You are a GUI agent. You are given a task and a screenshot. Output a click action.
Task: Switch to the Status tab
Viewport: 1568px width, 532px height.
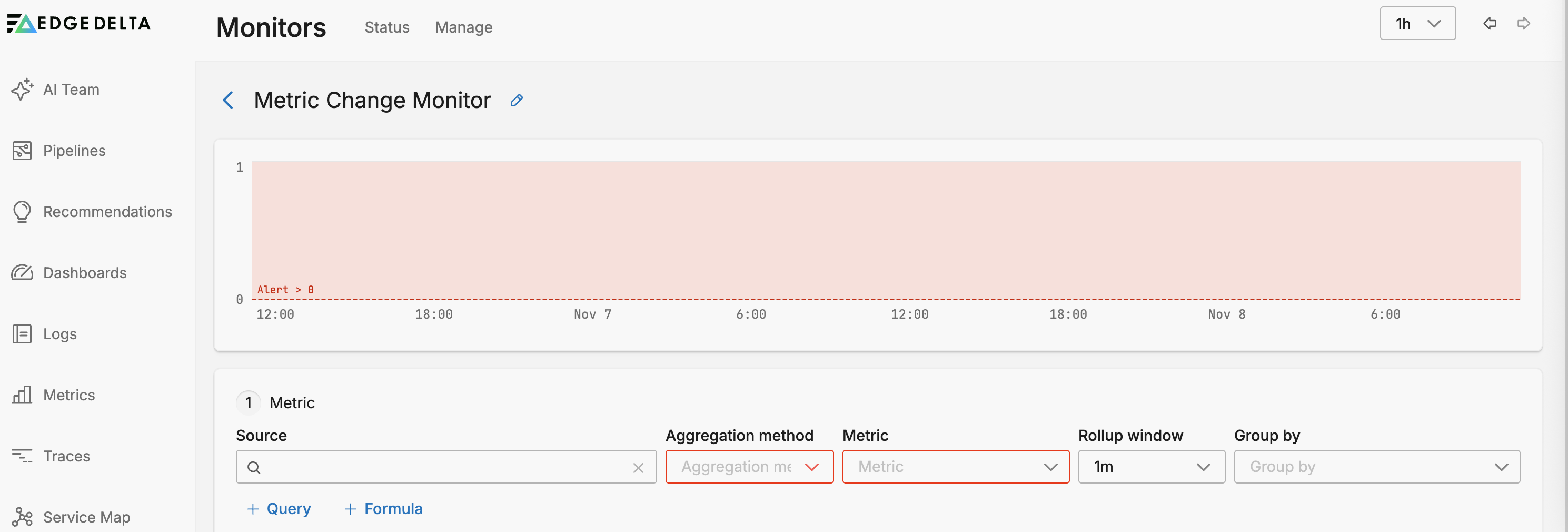pos(386,27)
